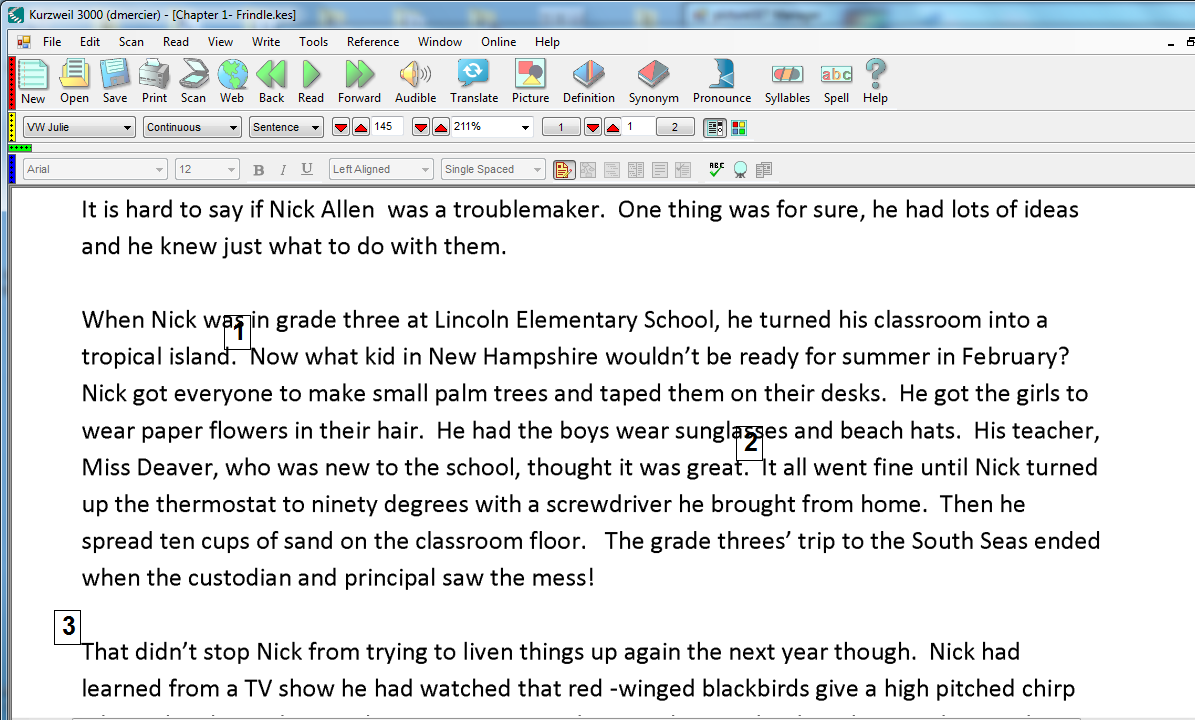Toggle the page thumbnail view icon
1195x720 pixels.
(715, 128)
